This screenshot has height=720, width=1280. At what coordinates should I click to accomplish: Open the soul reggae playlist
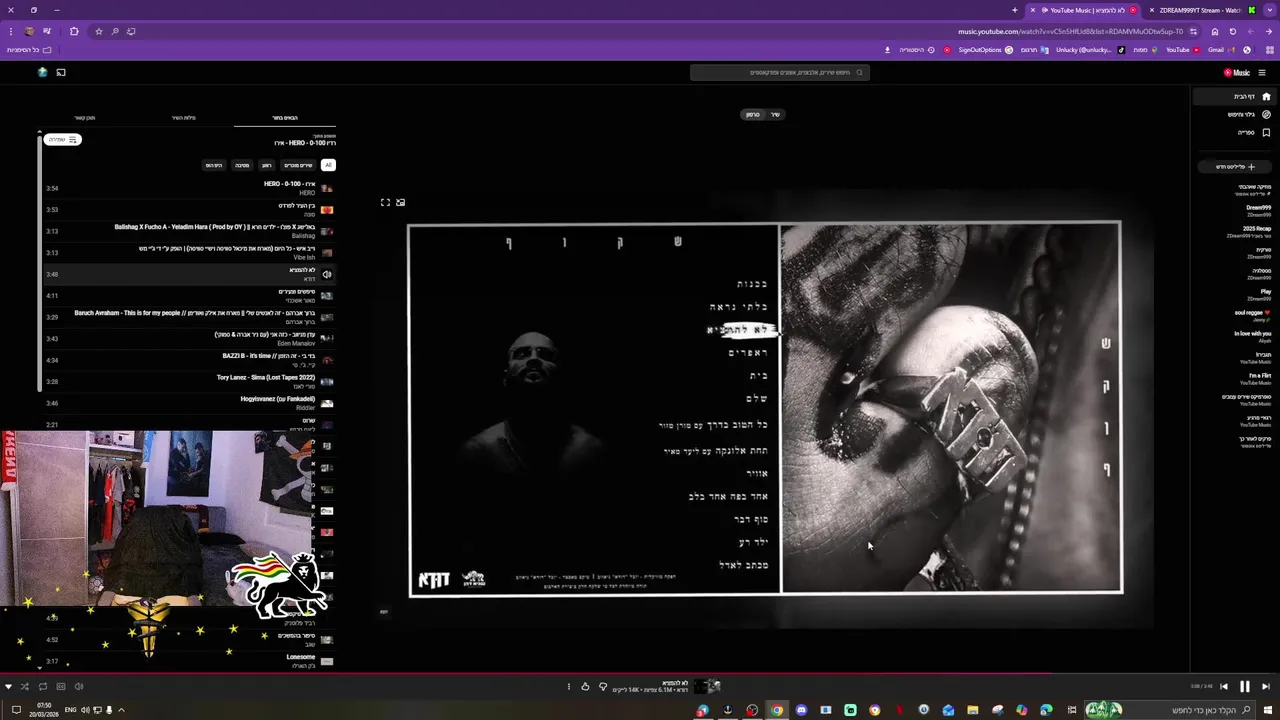point(1252,315)
